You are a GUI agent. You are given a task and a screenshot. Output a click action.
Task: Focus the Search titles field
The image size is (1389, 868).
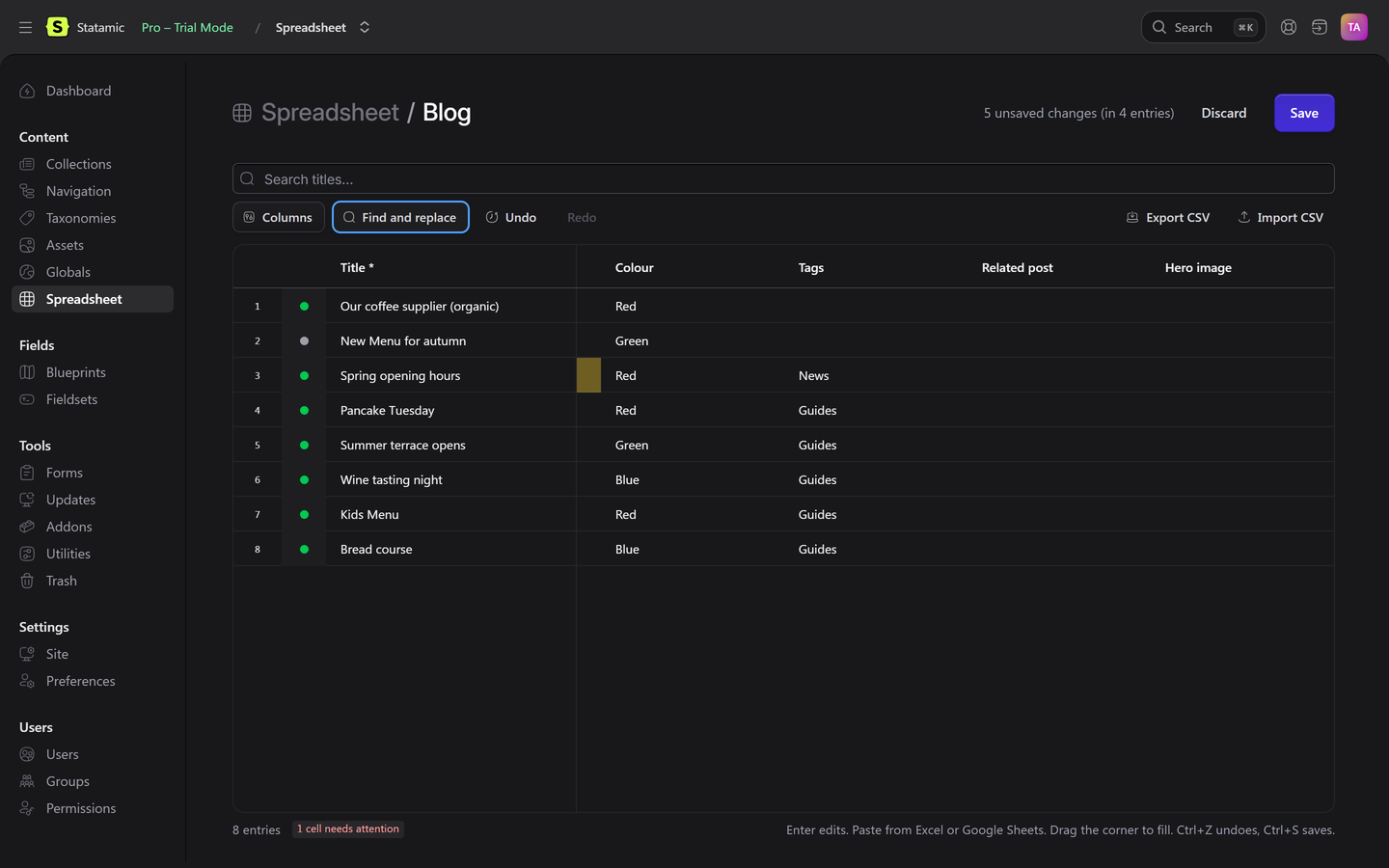tap(783, 178)
